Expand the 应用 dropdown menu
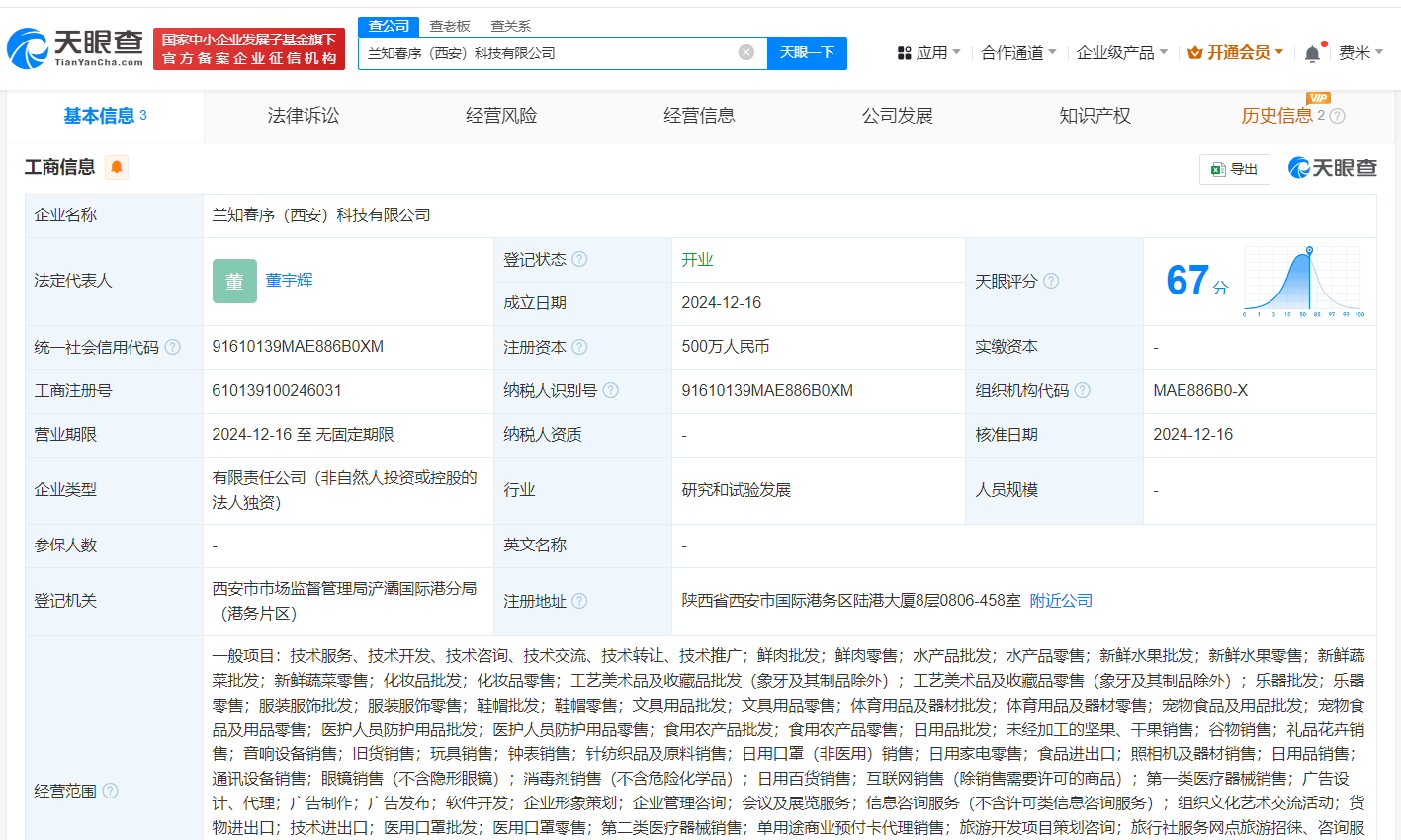Screen dimensions: 1401x840 (x=928, y=53)
